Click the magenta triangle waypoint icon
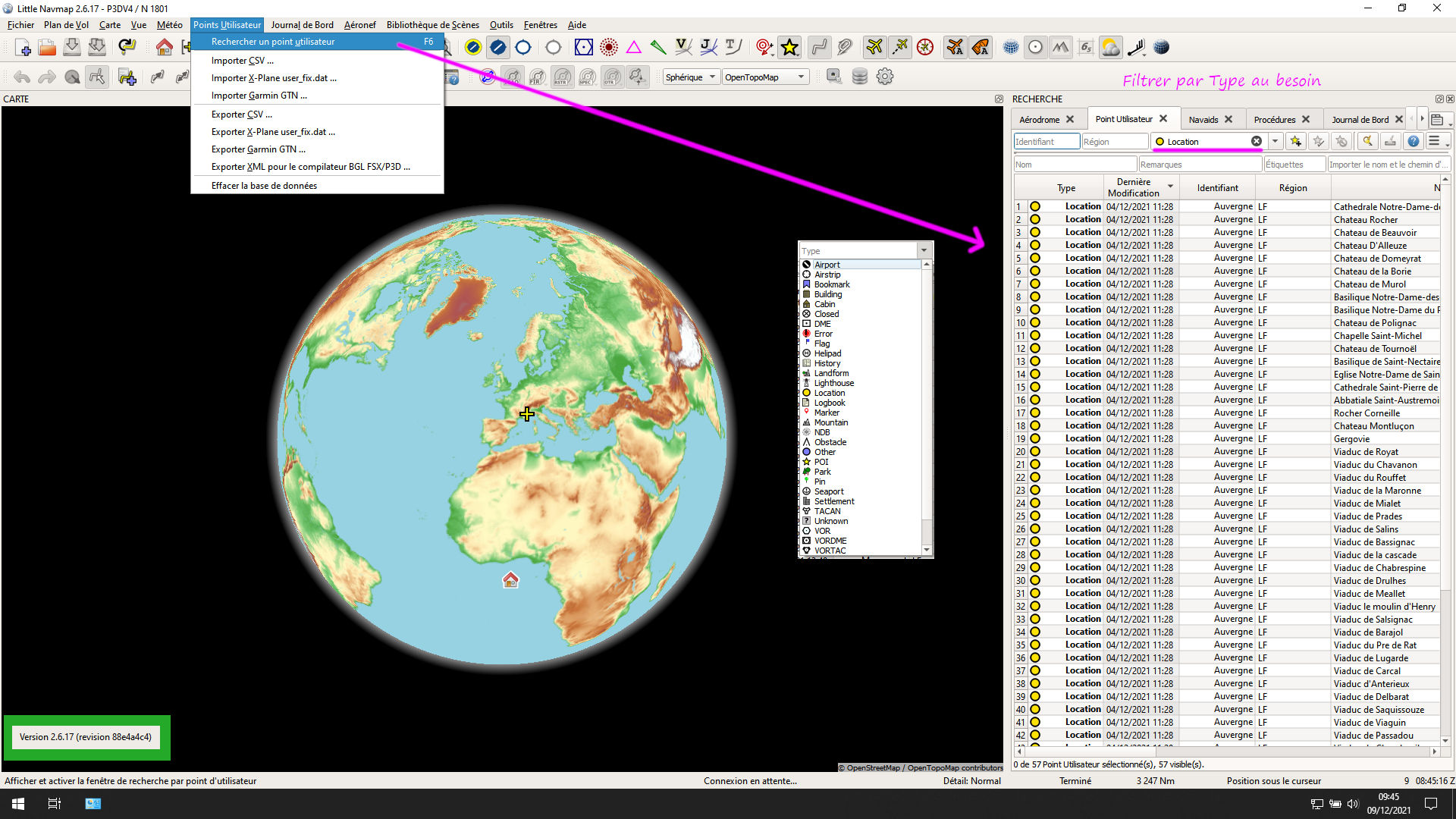The height and width of the screenshot is (819, 1456). pos(634,48)
